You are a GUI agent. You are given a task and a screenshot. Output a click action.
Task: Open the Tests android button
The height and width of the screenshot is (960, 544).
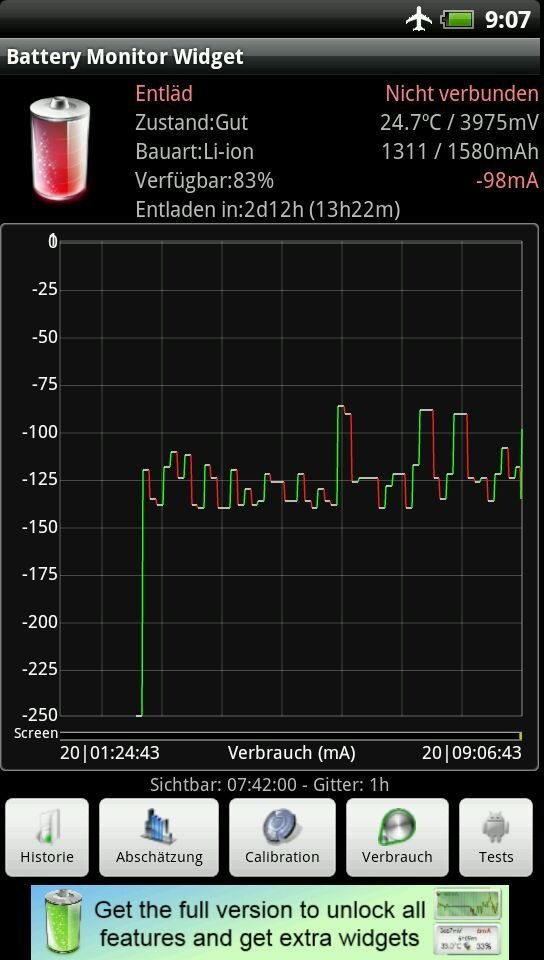(x=496, y=837)
